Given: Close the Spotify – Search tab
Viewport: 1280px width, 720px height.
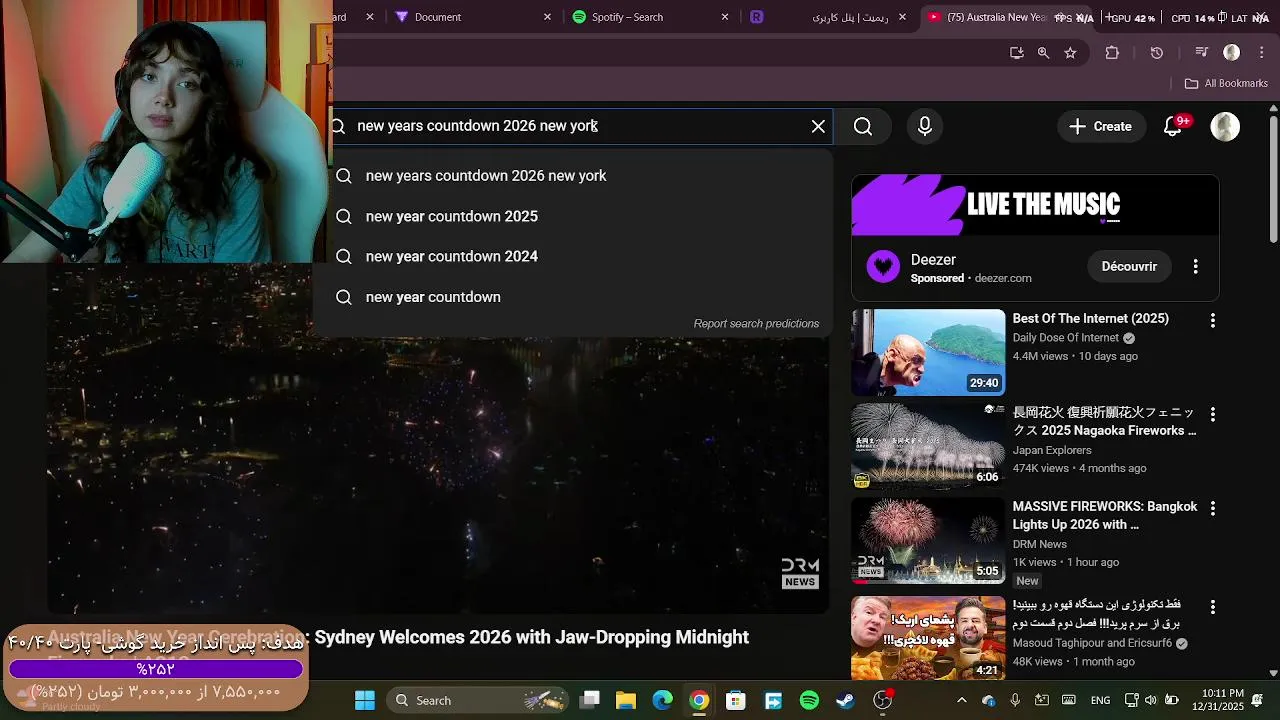Looking at the screenshot, I should (x=725, y=17).
